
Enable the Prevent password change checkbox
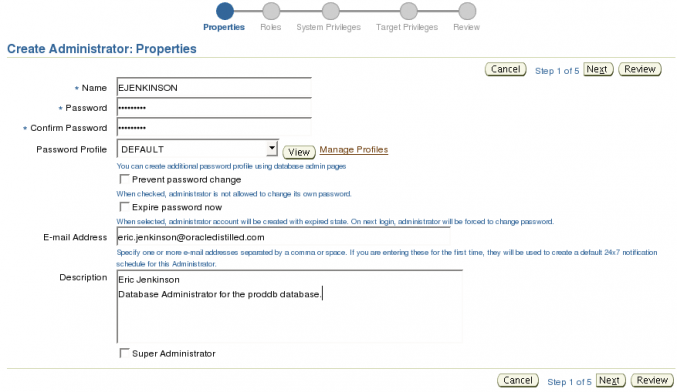(124, 179)
